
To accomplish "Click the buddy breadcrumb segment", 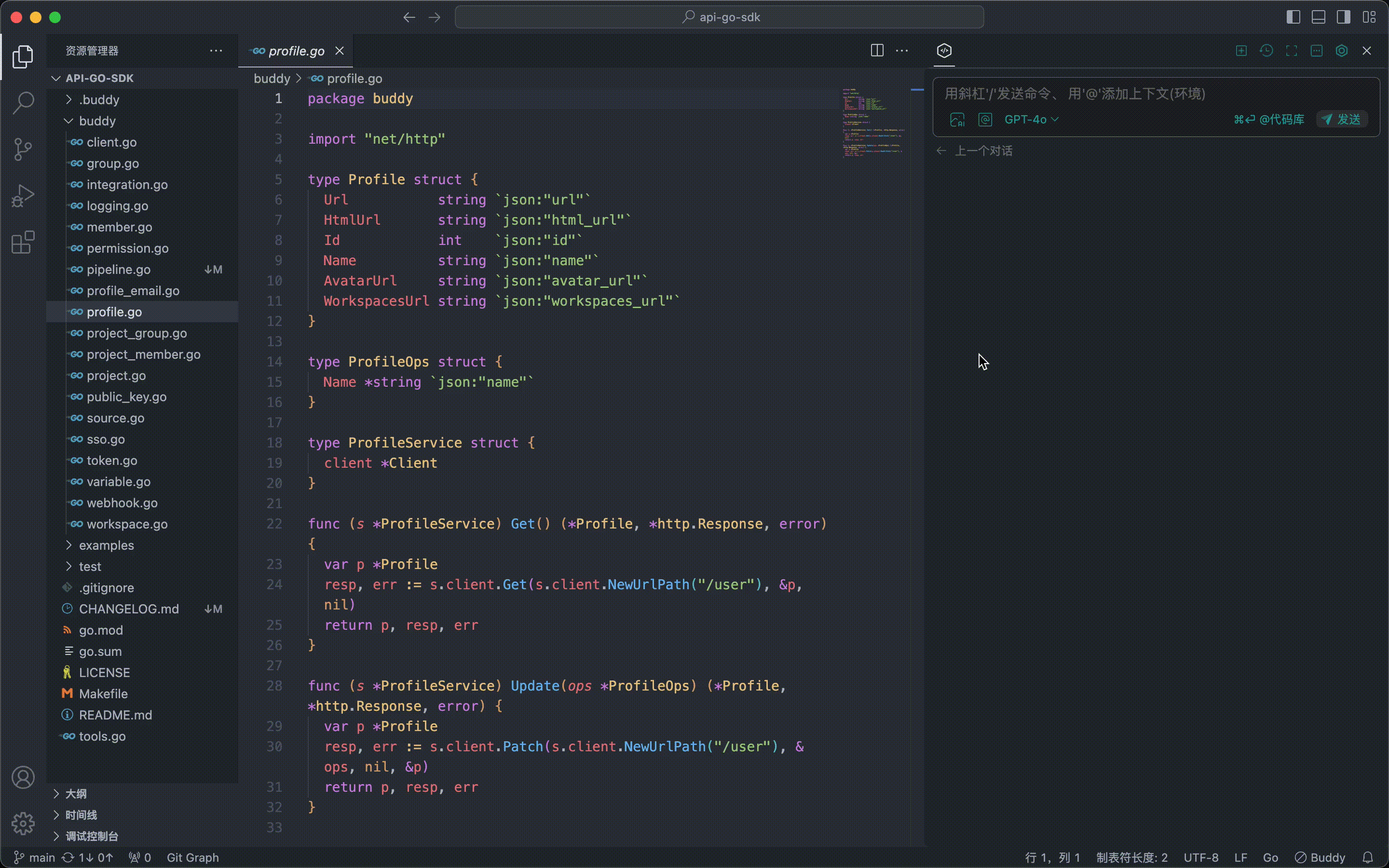I will coord(272,78).
